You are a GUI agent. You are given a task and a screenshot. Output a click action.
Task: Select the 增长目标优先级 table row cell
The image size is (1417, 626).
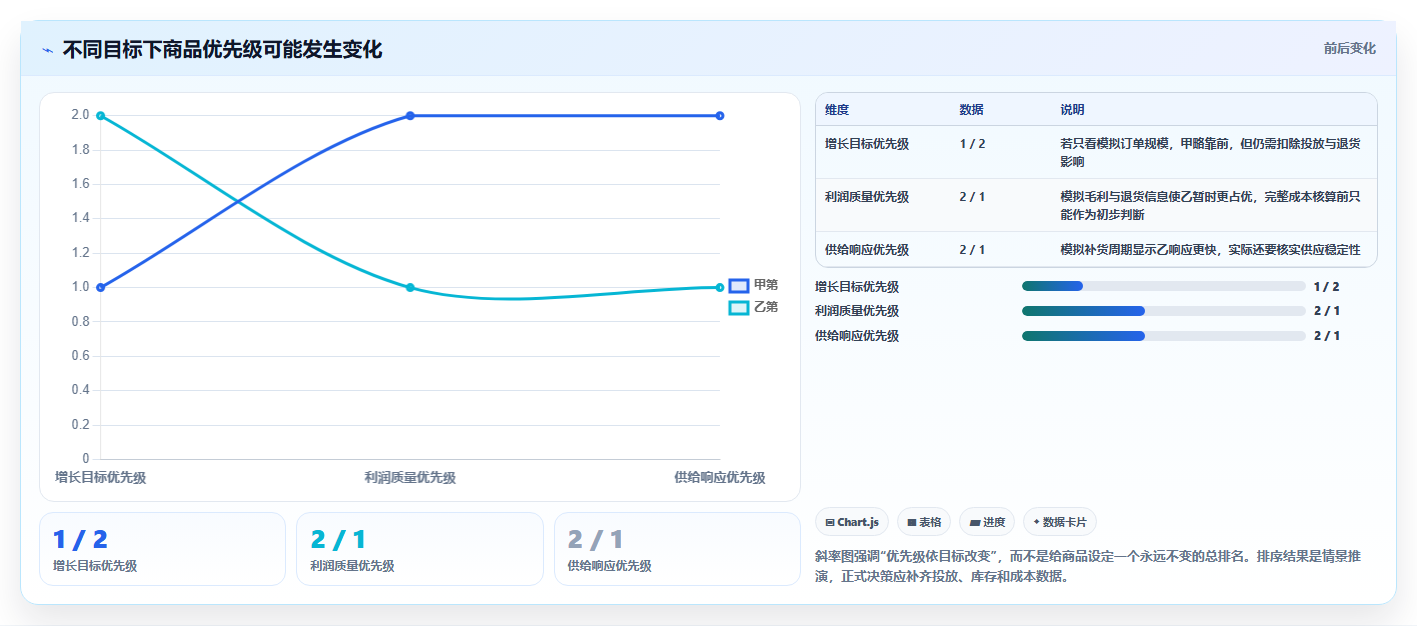pyautogui.click(x=867, y=144)
